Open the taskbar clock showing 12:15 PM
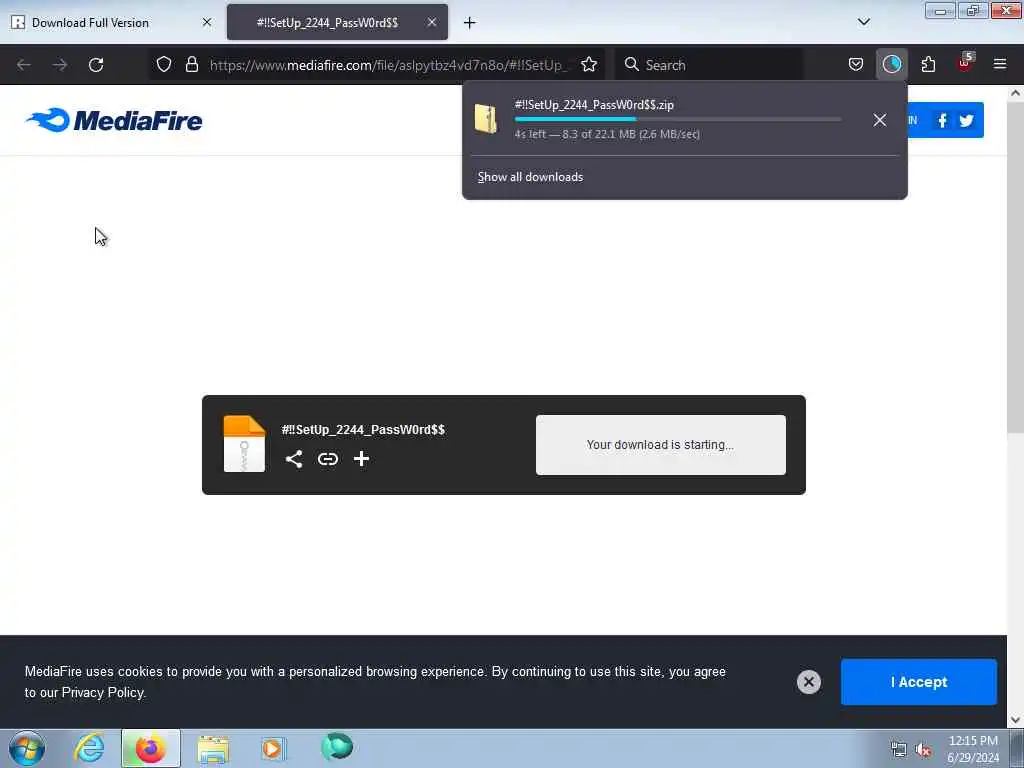1024x768 pixels. [x=973, y=749]
